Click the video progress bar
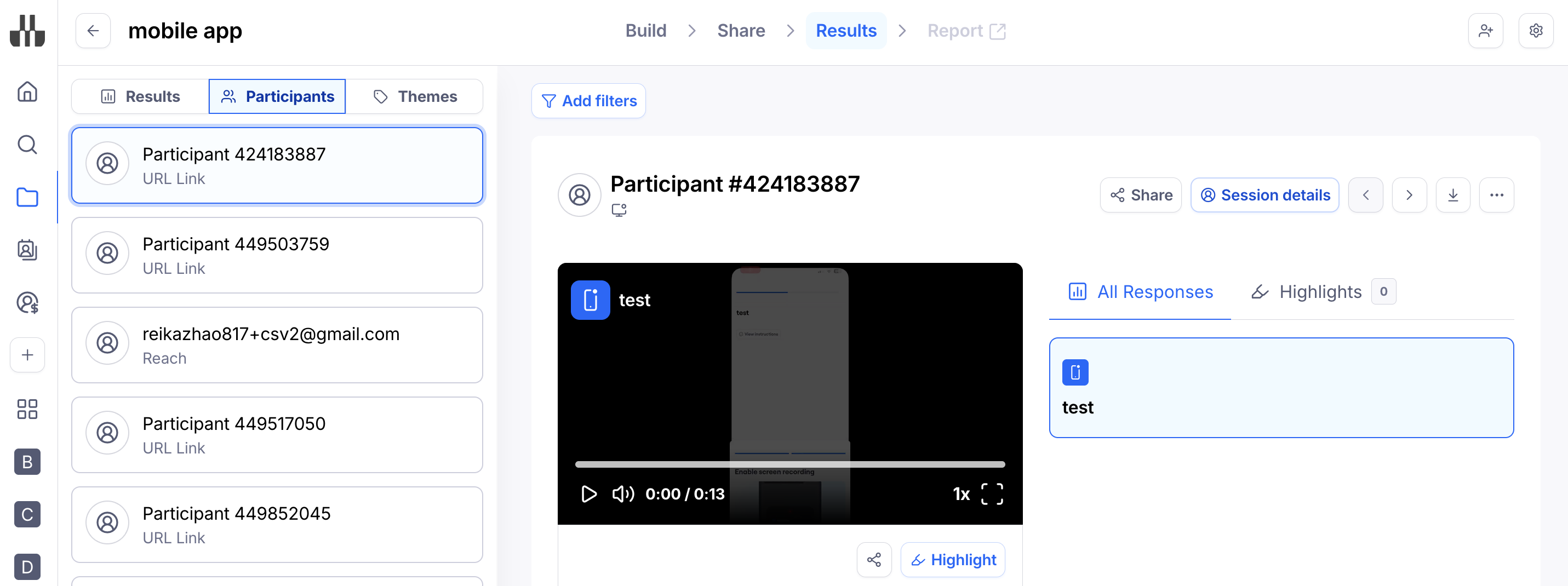The height and width of the screenshot is (586, 1568). [789, 464]
